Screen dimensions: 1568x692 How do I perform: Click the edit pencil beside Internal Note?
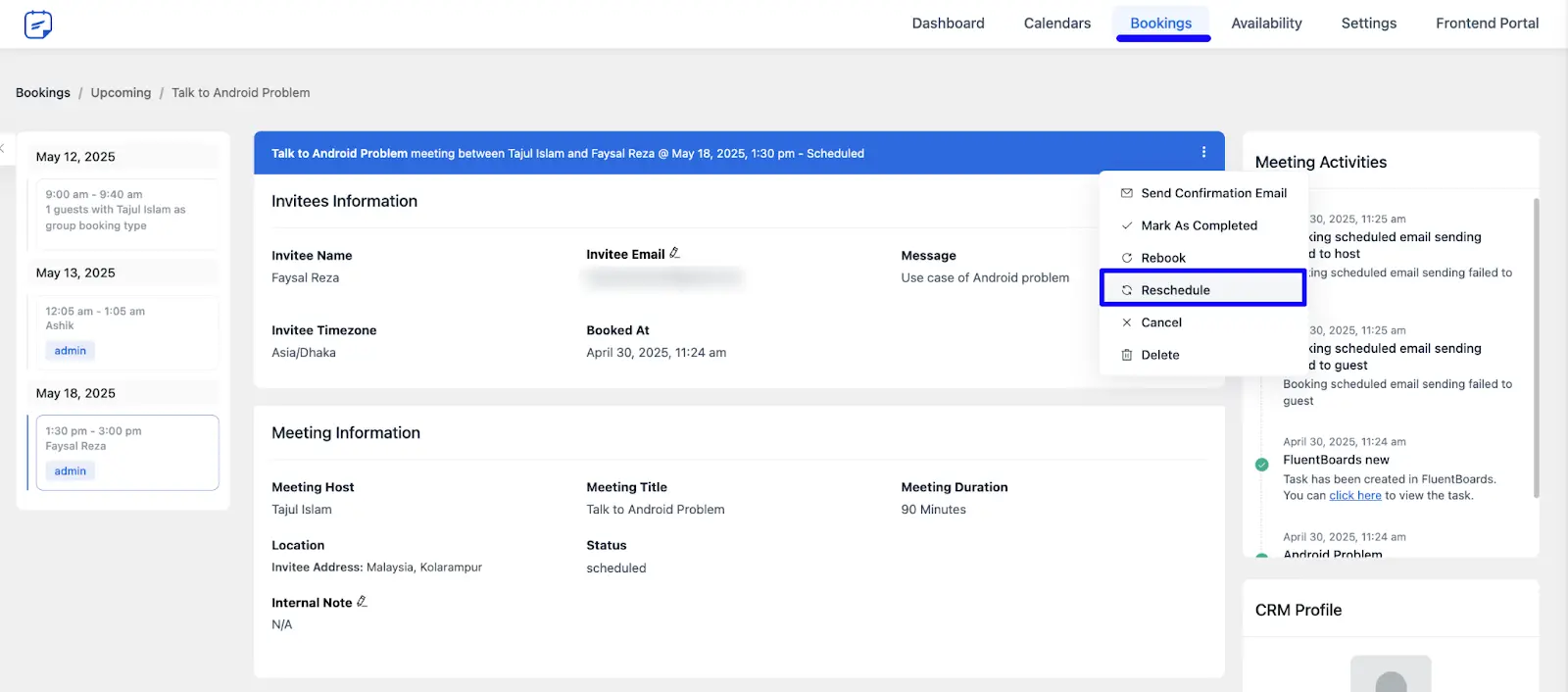pyautogui.click(x=362, y=602)
